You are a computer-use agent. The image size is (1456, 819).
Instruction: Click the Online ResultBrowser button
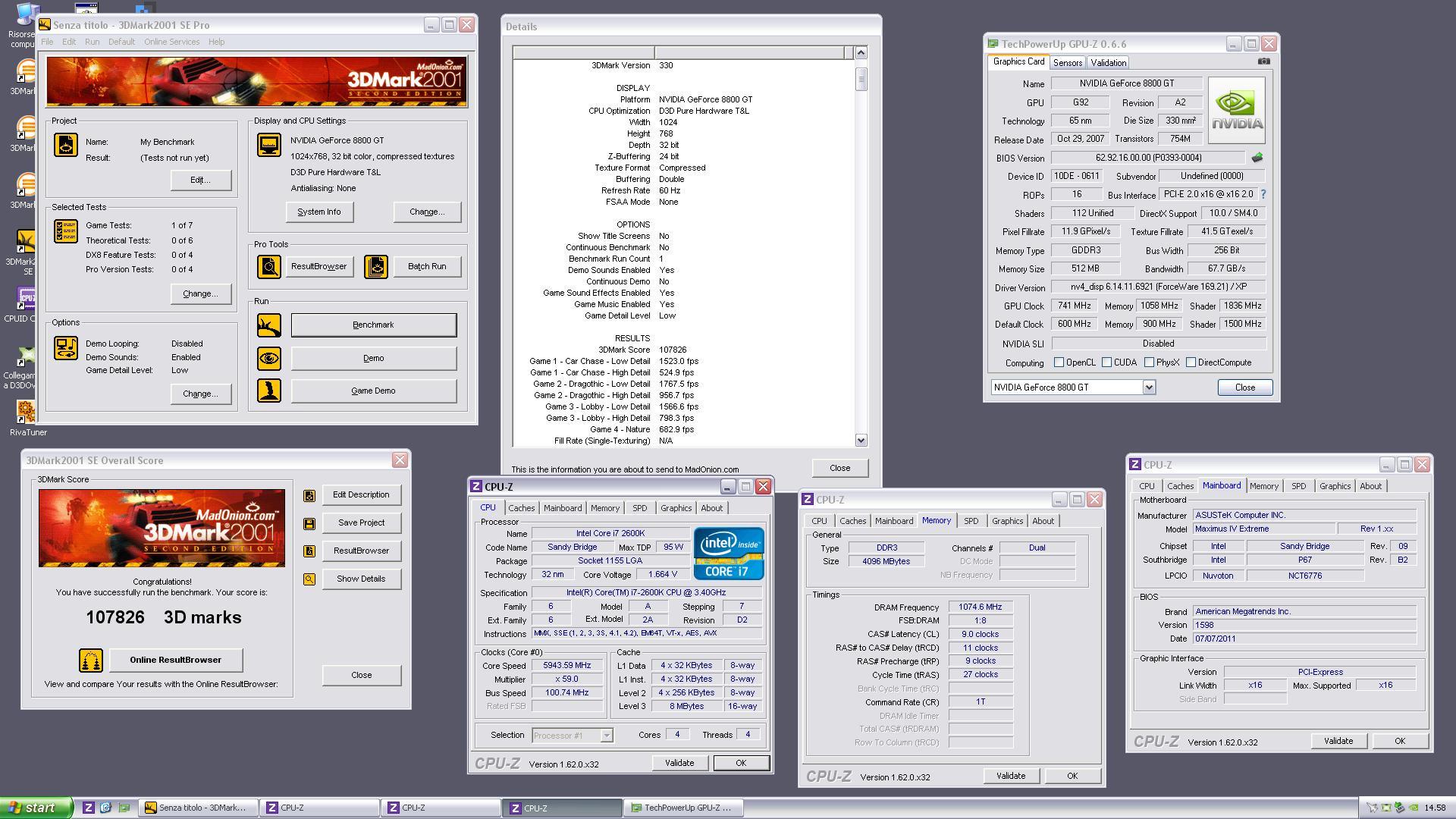pos(176,660)
